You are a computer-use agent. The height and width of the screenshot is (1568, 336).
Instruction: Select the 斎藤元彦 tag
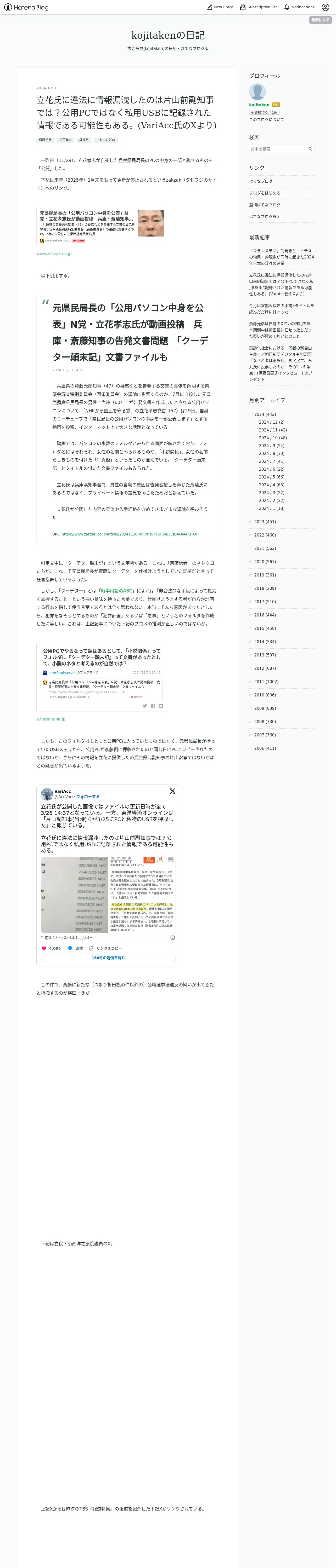(45, 140)
